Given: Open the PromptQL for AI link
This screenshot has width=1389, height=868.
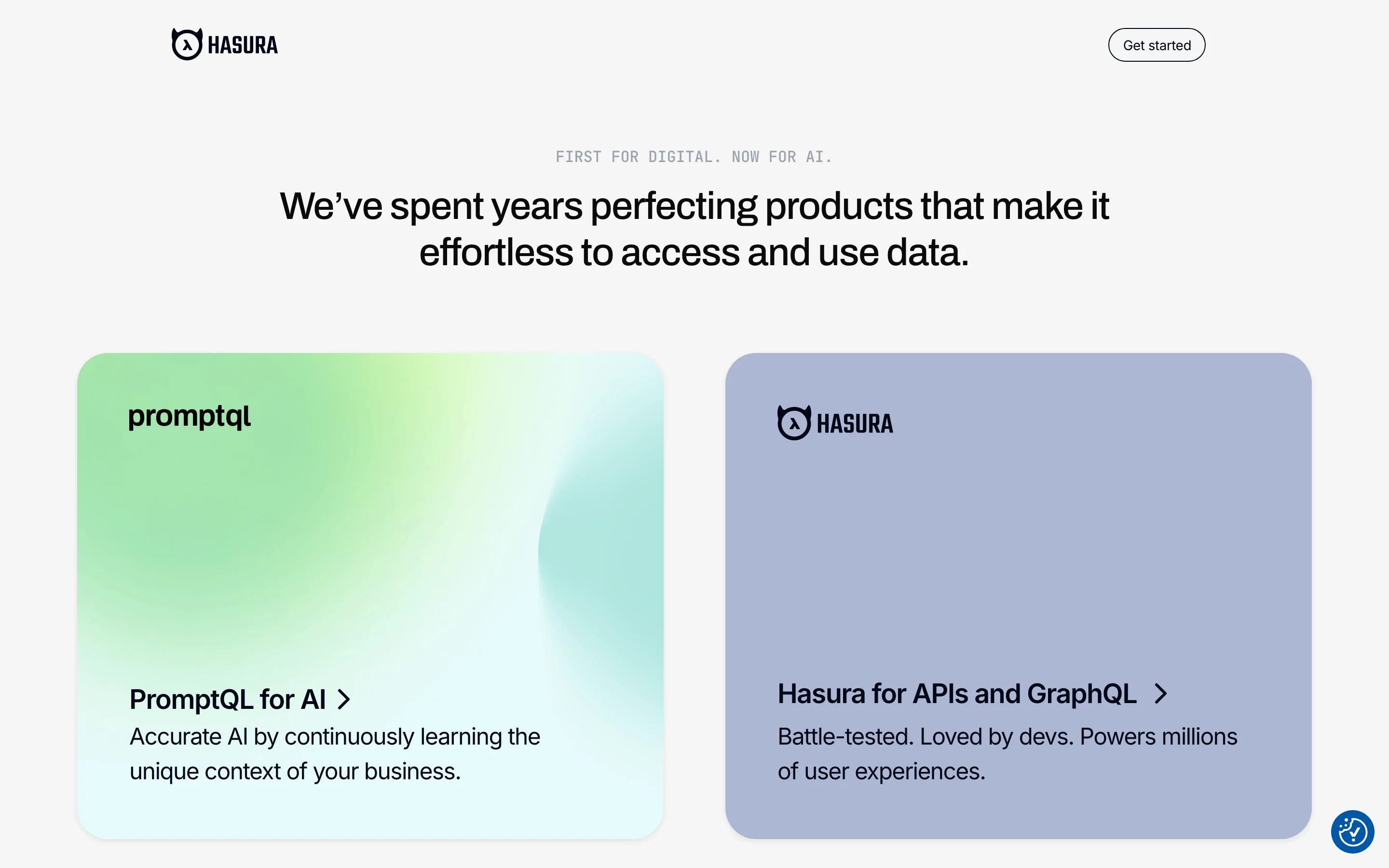Looking at the screenshot, I should [228, 699].
